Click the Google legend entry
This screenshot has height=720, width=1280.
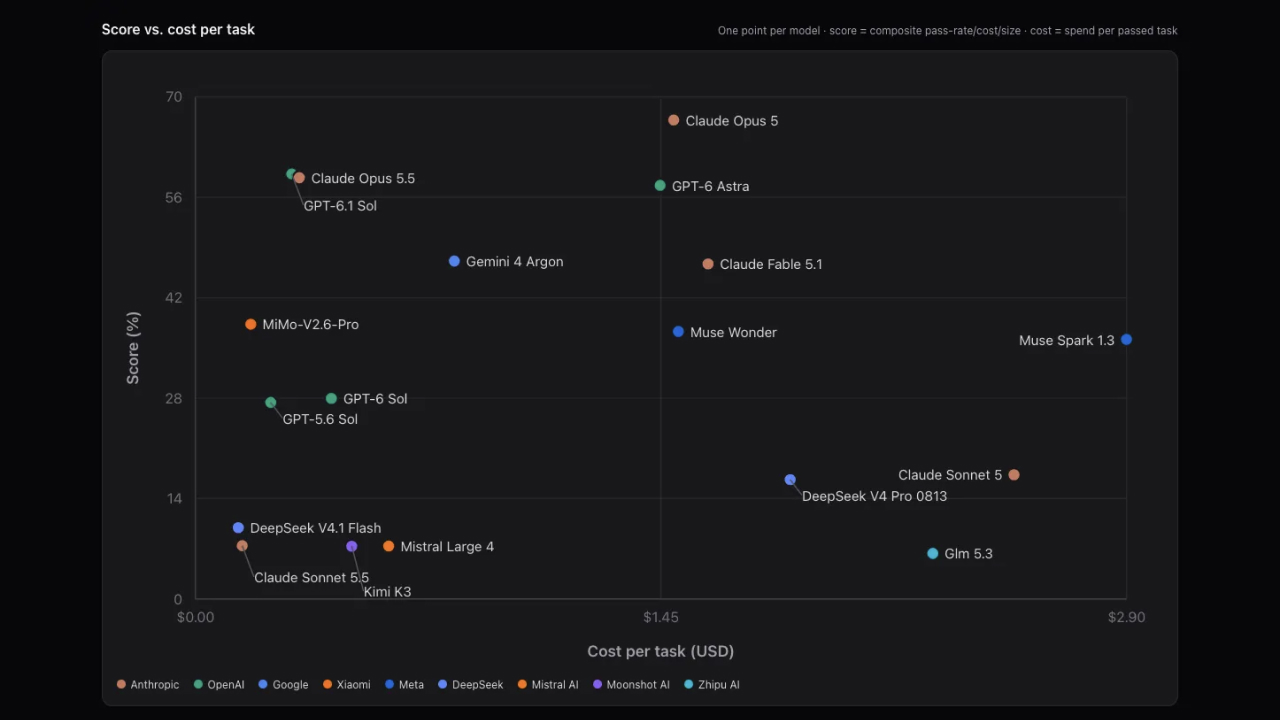(x=283, y=685)
